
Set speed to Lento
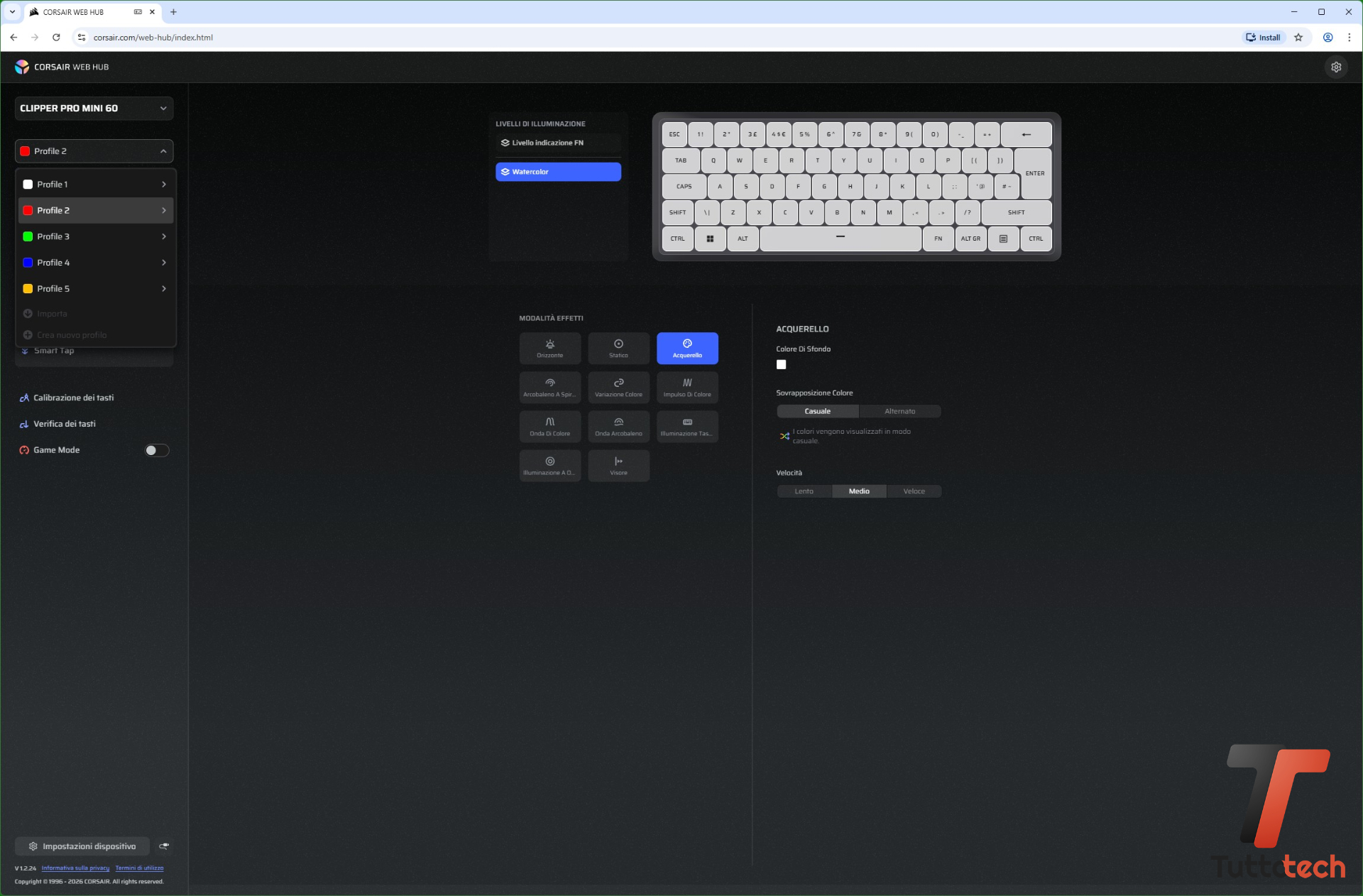coord(804,491)
